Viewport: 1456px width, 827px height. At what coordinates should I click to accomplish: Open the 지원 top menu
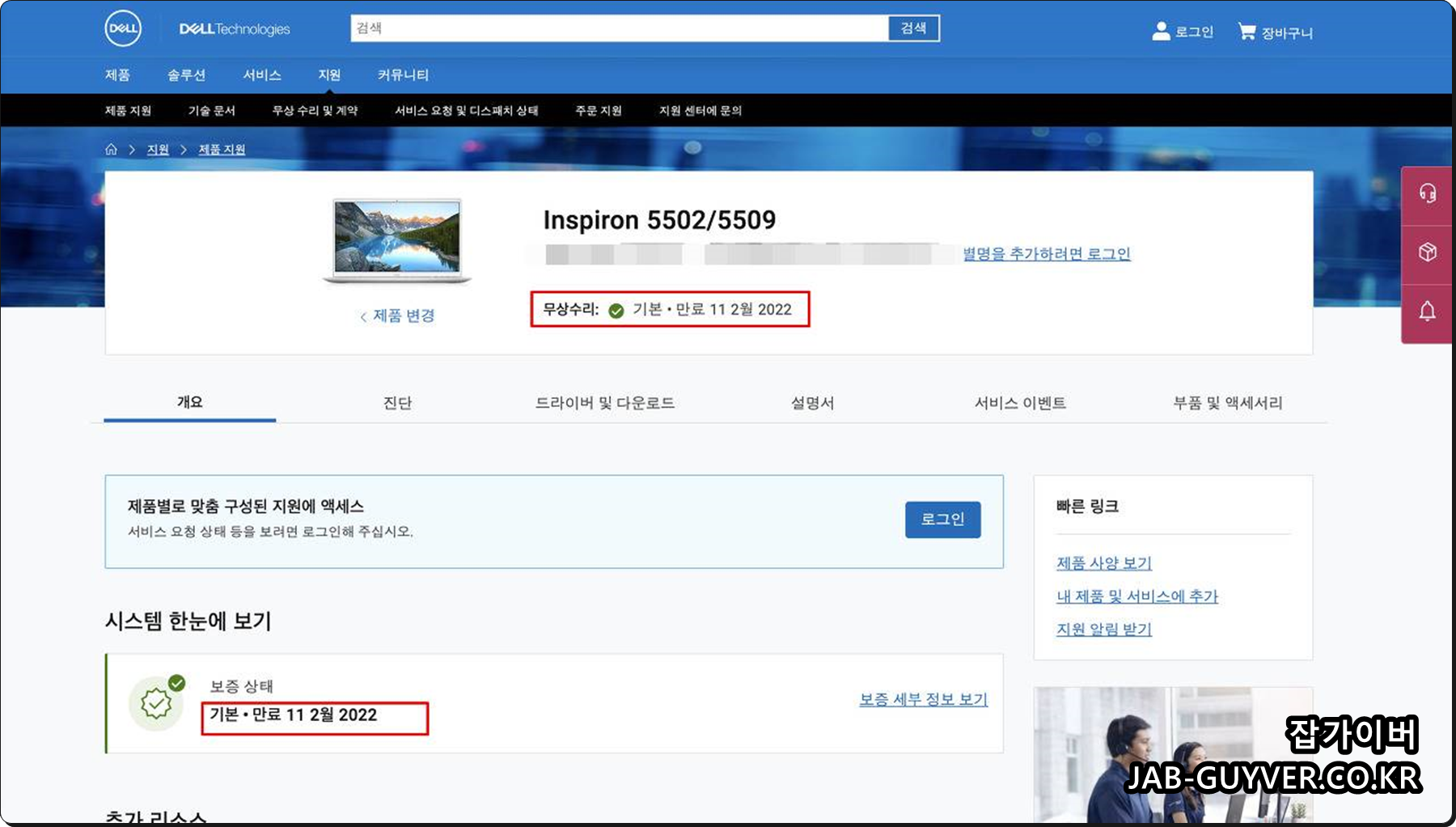[x=329, y=75]
